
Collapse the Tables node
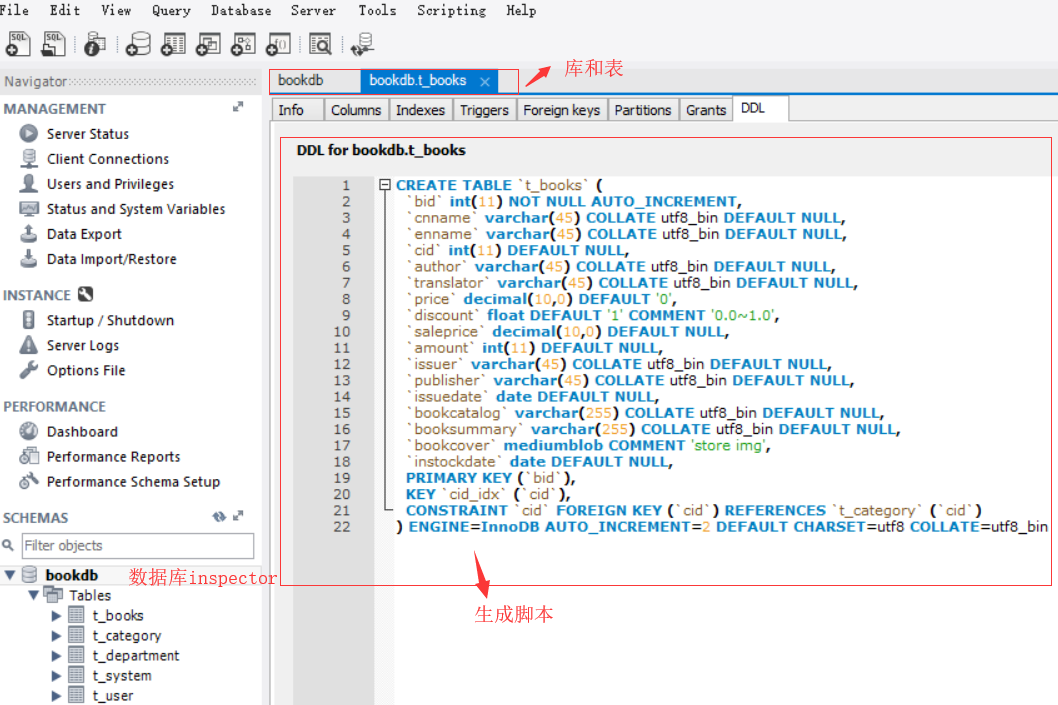pos(33,595)
